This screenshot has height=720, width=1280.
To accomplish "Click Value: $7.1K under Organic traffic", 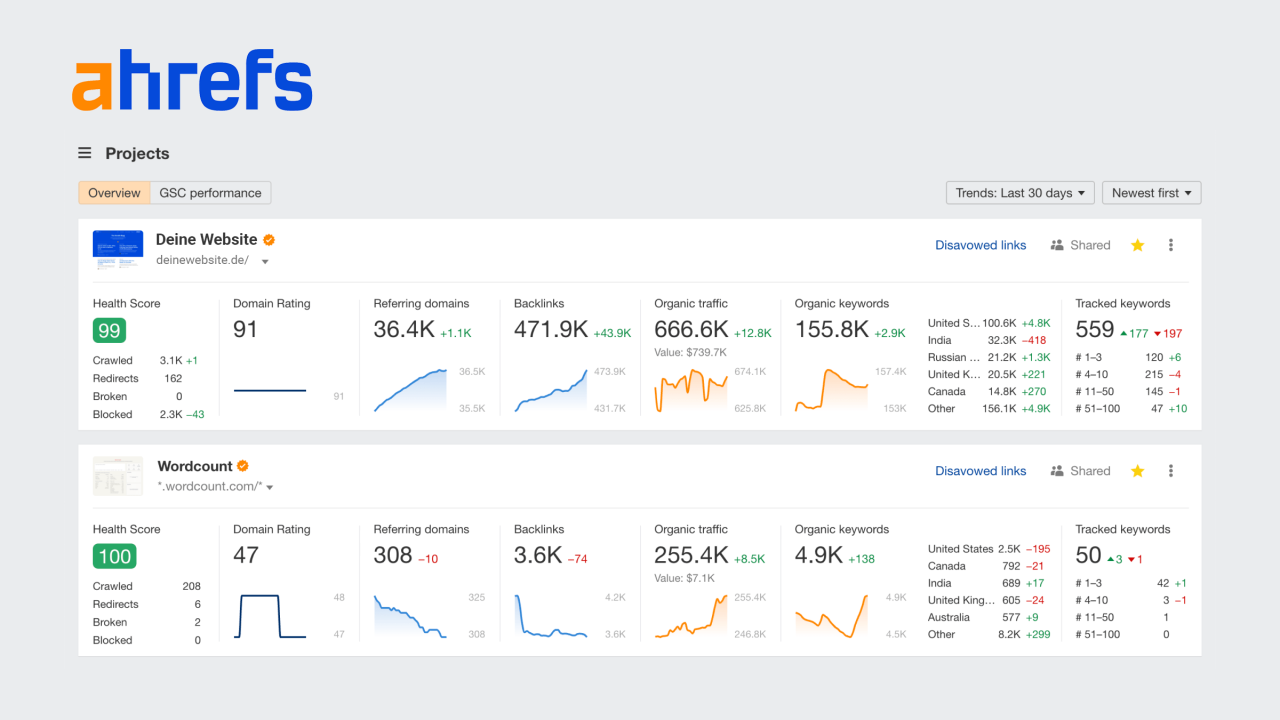I will tap(685, 578).
